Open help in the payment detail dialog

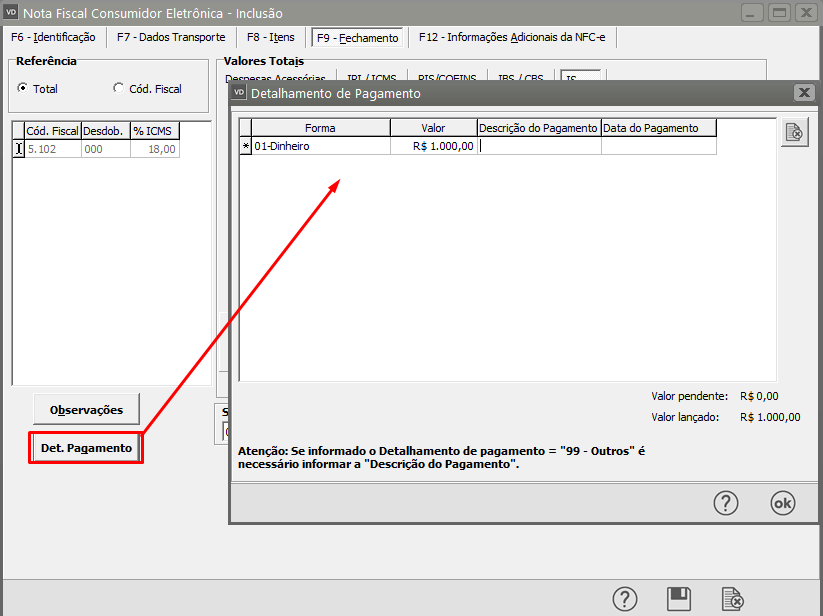click(725, 503)
